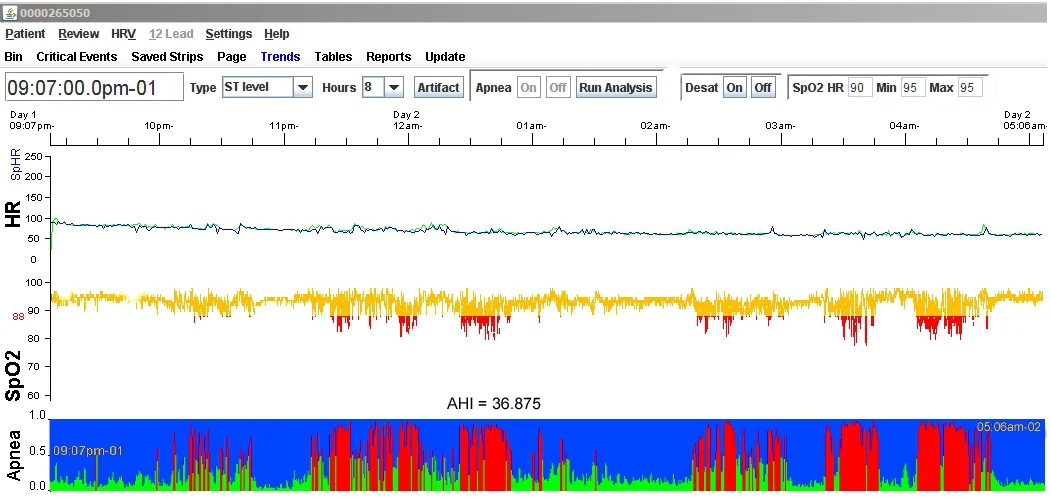Click the 09:07pm-01 label in Apnea chart
Screen dimensions: 1051x499
tap(88, 451)
